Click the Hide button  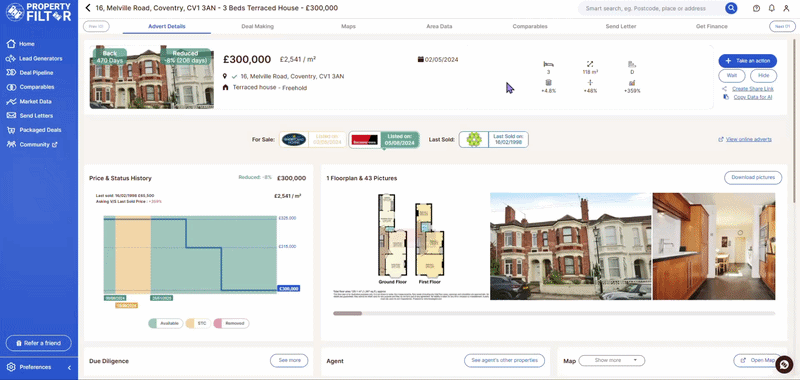tap(763, 75)
